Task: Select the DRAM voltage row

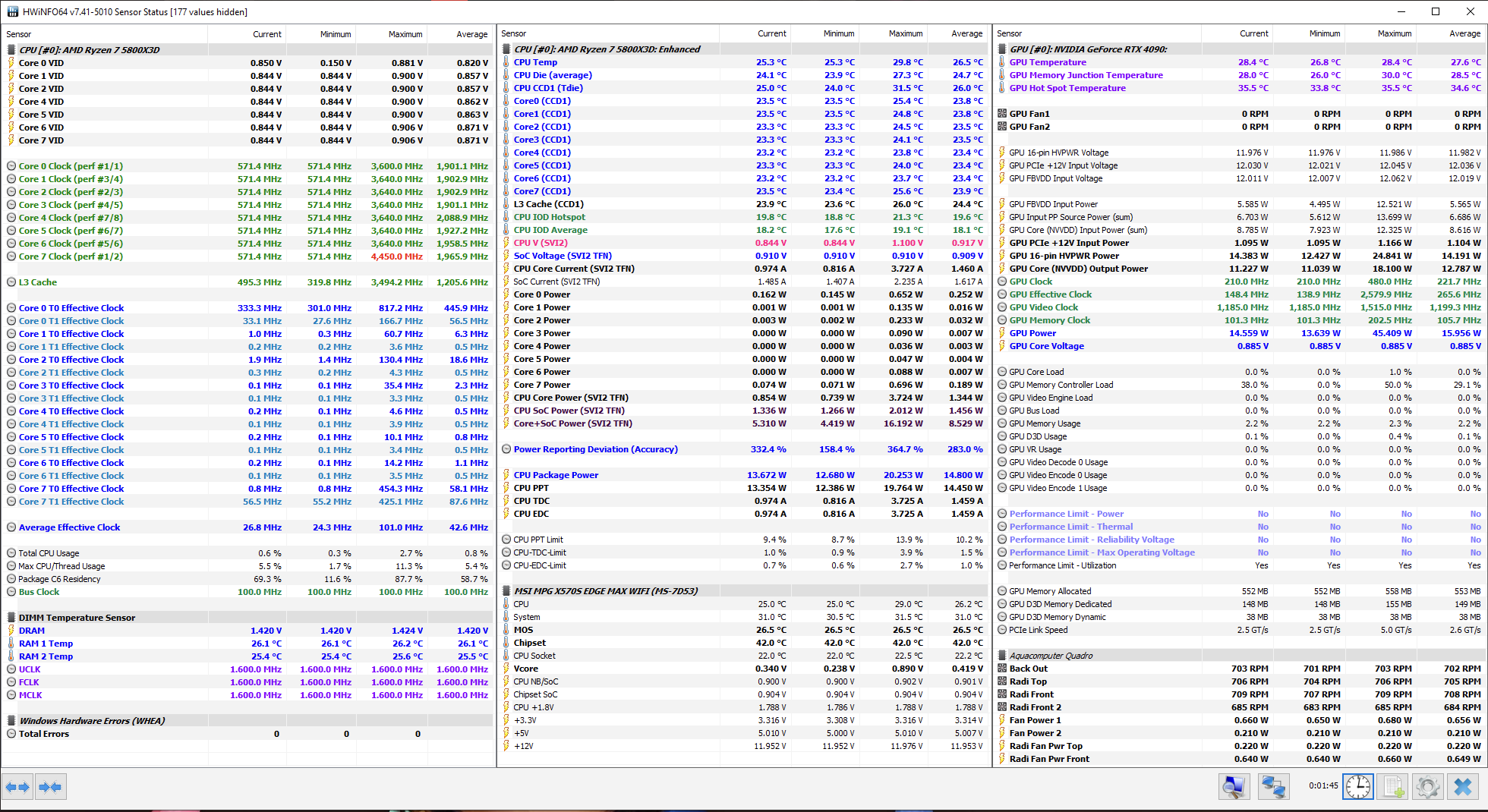Action: 248,631
